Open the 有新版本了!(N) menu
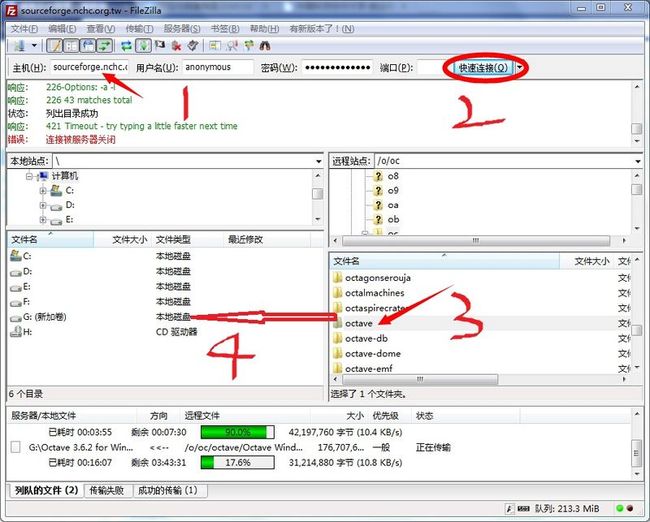 (x=322, y=29)
